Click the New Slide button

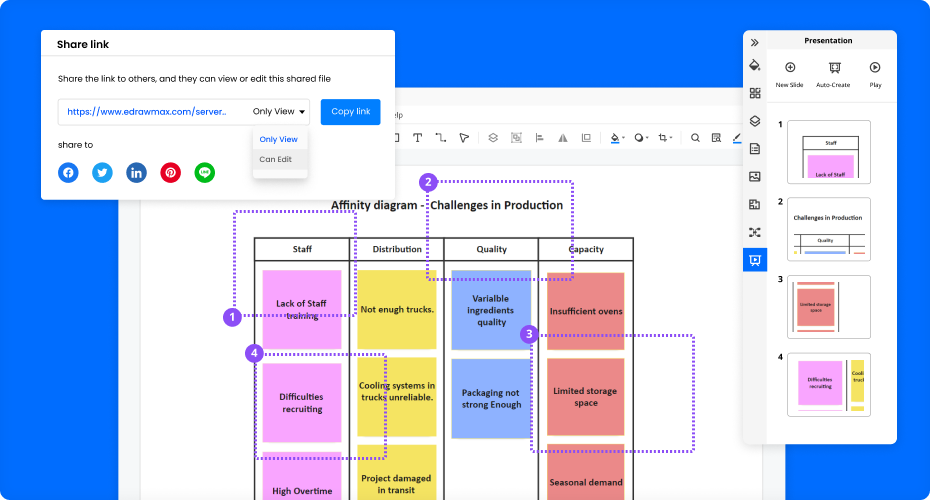(789, 74)
